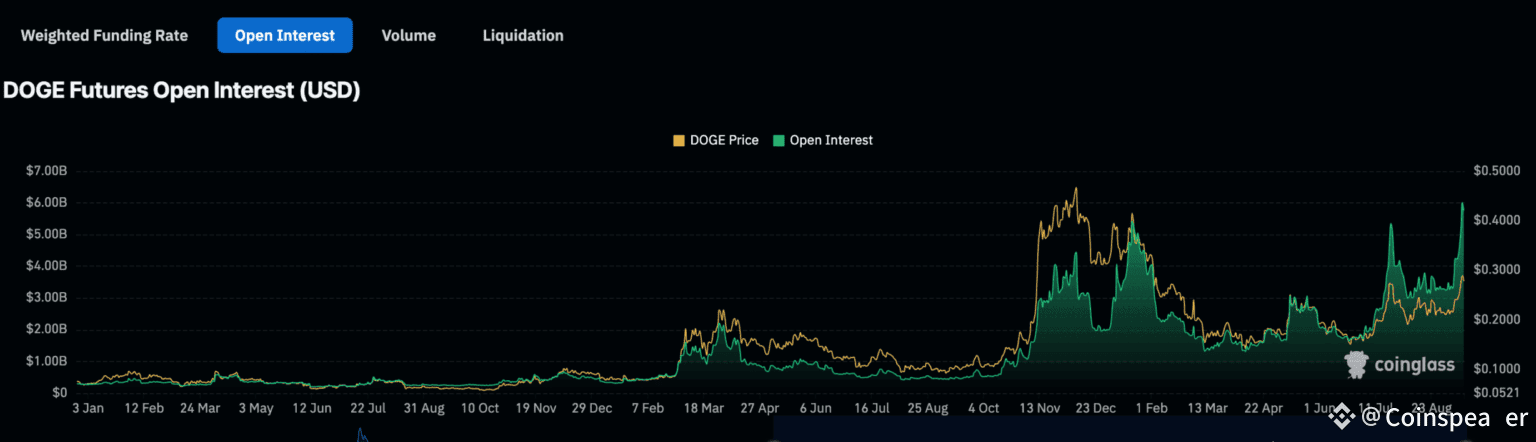Screen dimensions: 1536x442
Task: Toggle the DOGE Price legend series
Action: point(716,140)
